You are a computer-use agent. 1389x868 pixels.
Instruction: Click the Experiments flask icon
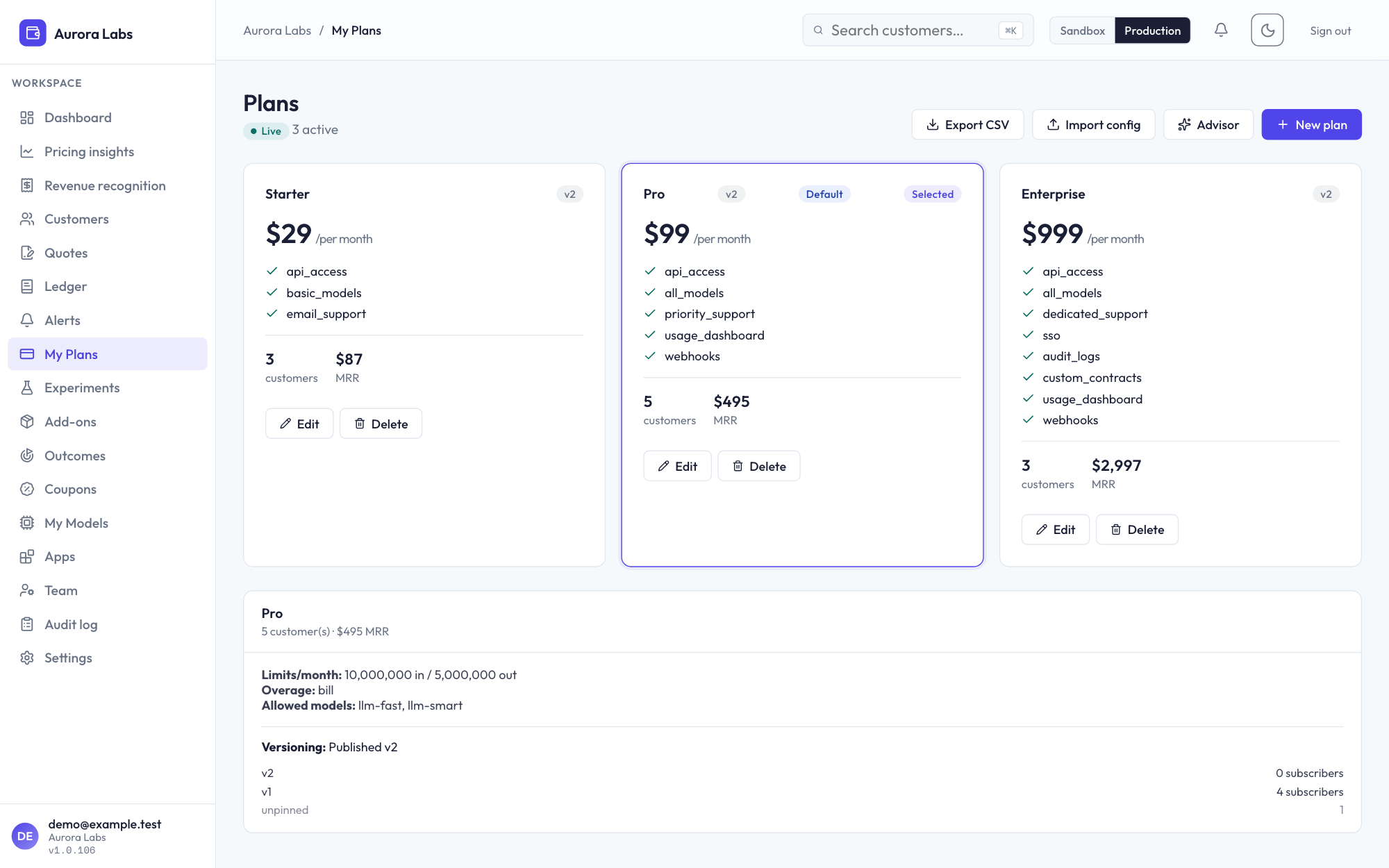27,387
